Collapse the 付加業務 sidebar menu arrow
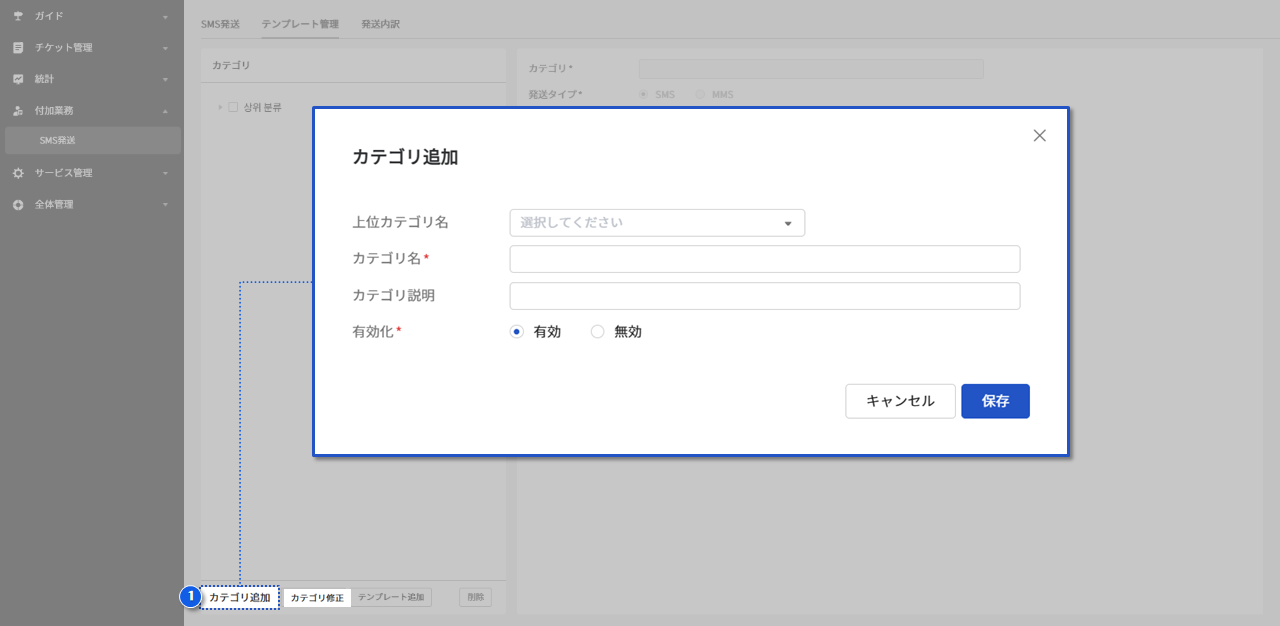The image size is (1280, 626). pyautogui.click(x=165, y=111)
